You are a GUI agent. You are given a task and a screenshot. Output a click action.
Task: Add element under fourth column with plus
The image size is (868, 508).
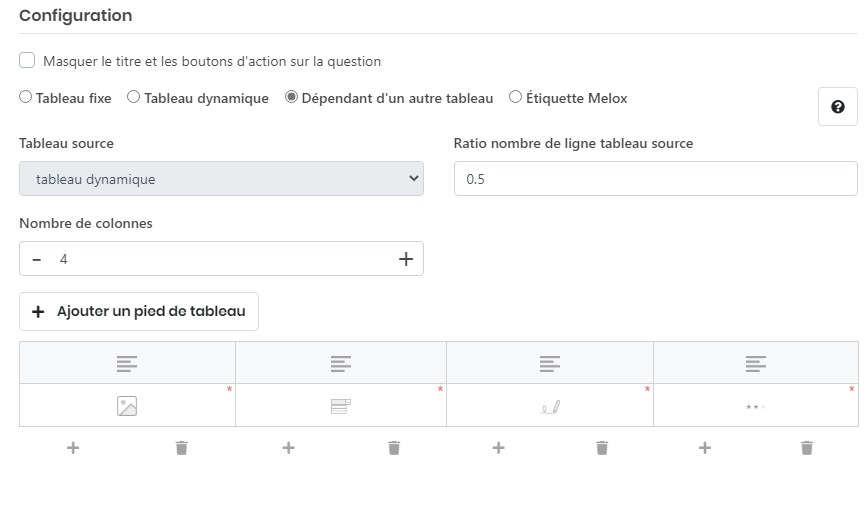[x=704, y=448]
